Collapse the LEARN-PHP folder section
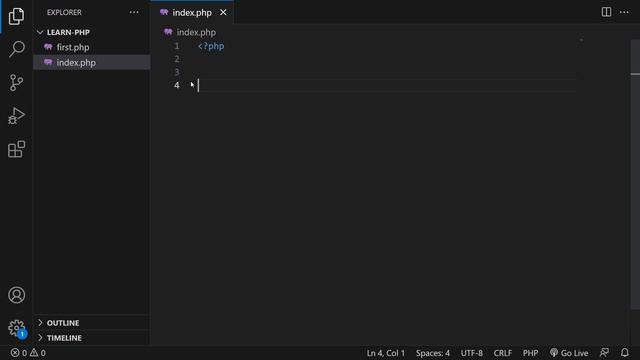640x360 pixels. (91, 32)
